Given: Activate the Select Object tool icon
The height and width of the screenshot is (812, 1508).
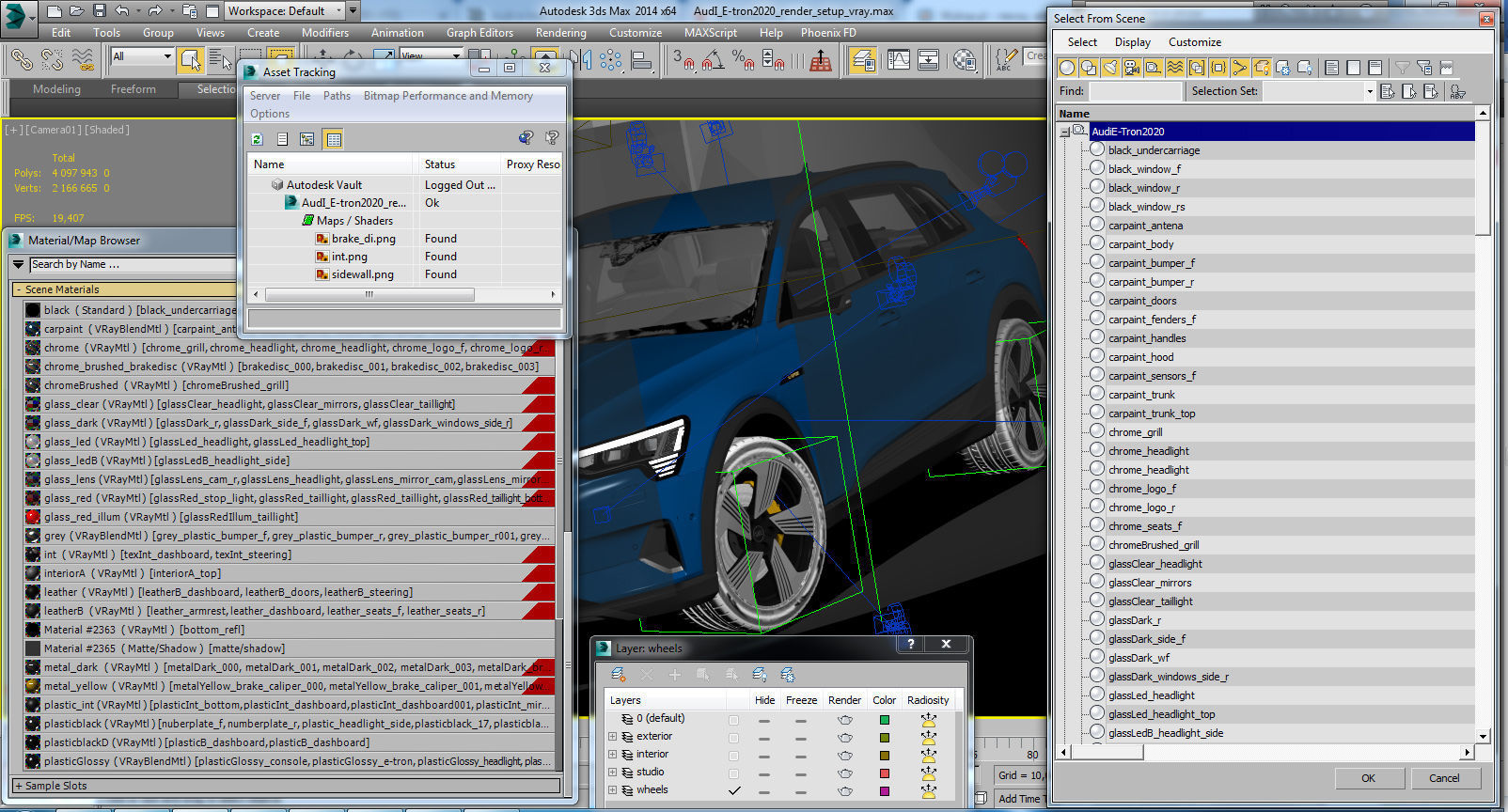Looking at the screenshot, I should [191, 60].
